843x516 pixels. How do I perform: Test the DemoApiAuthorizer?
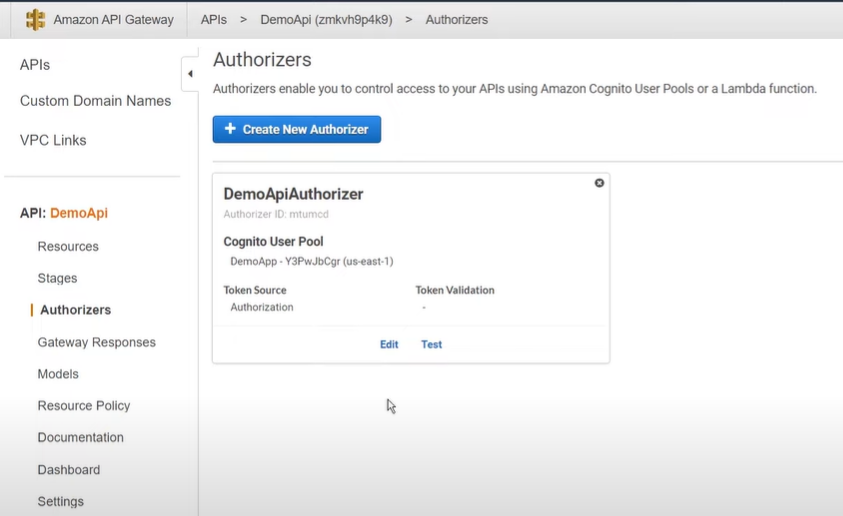coord(431,345)
